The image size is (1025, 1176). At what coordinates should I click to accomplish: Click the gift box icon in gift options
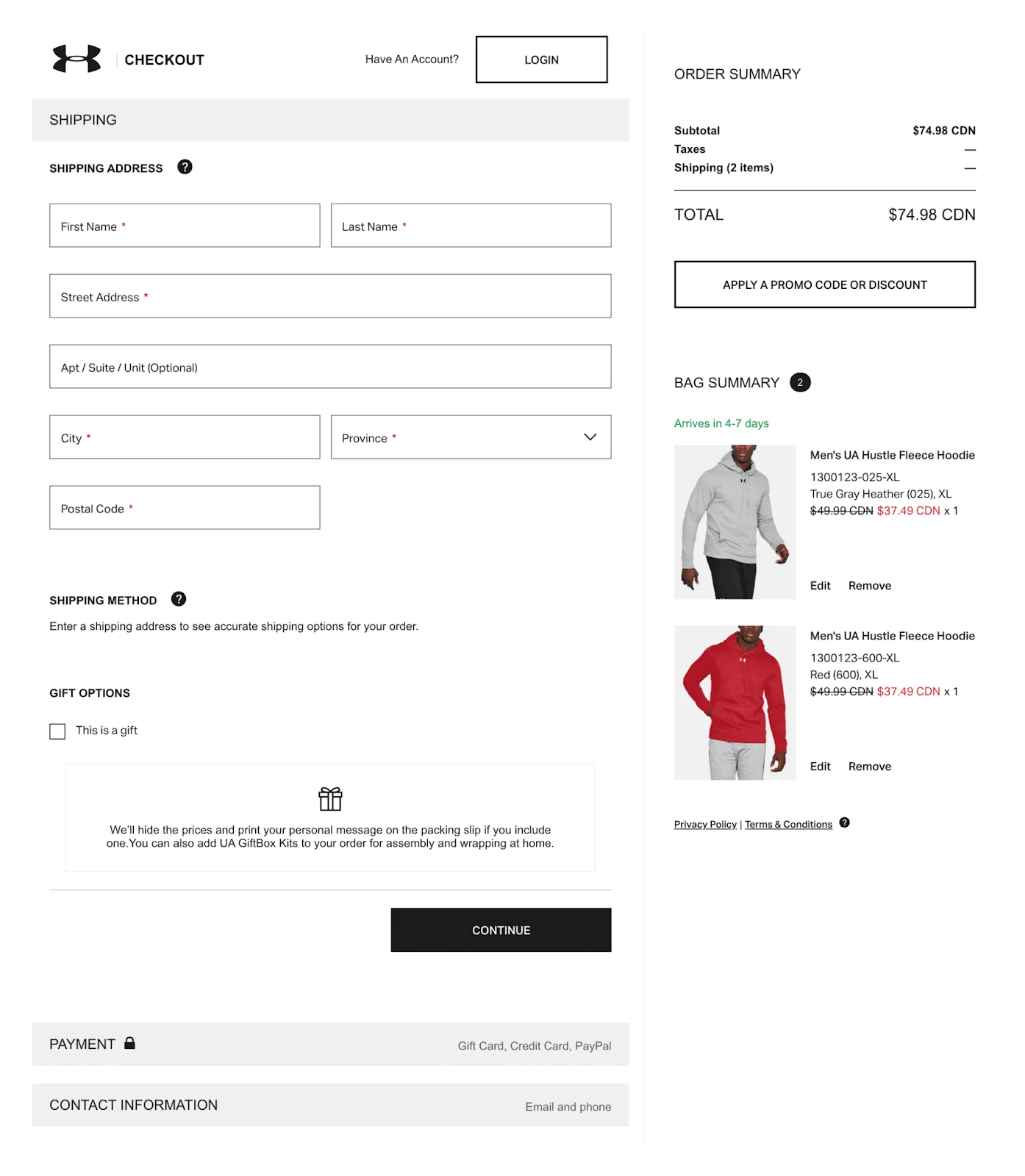[331, 800]
